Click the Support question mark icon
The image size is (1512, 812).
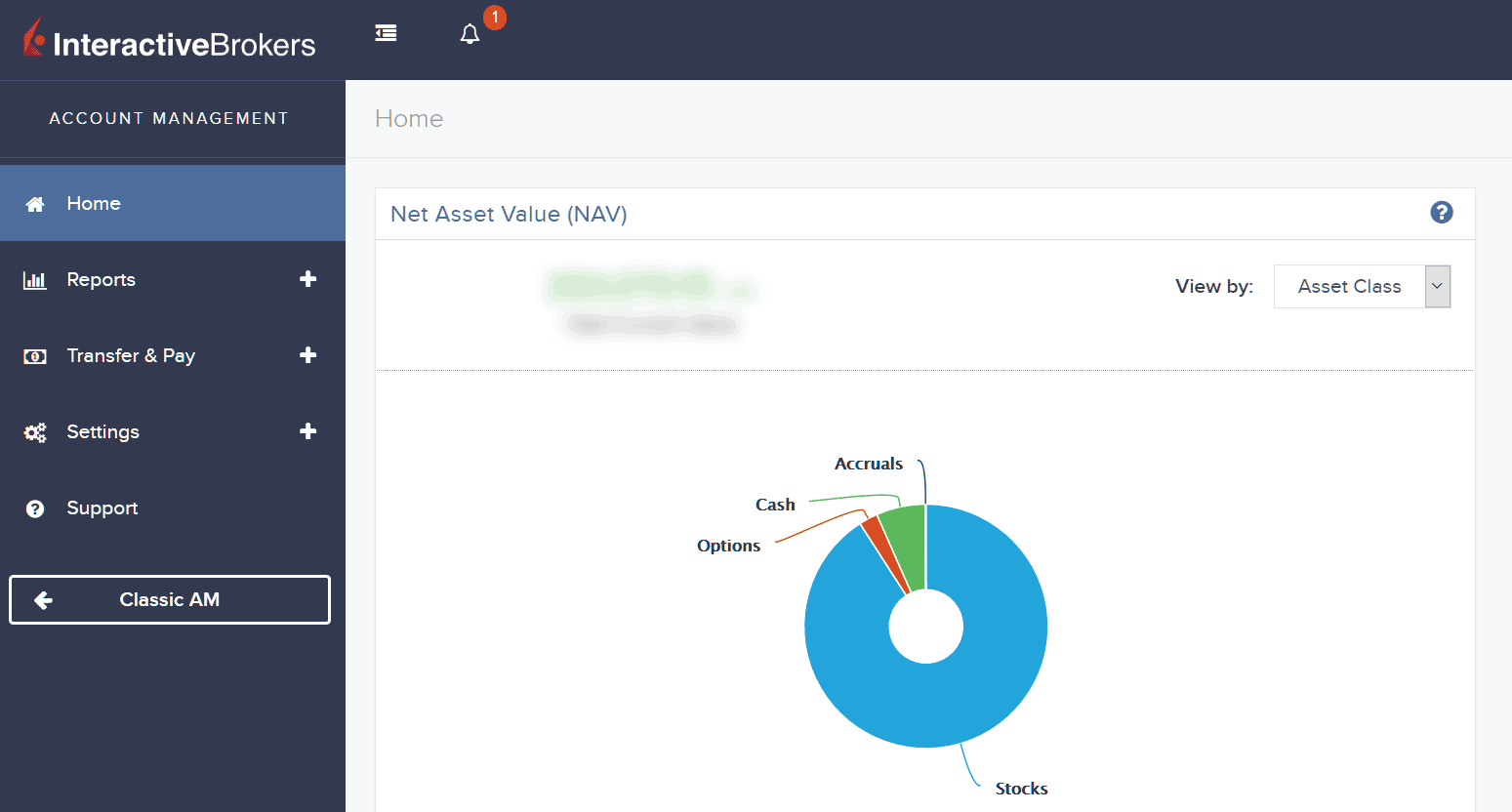35,508
